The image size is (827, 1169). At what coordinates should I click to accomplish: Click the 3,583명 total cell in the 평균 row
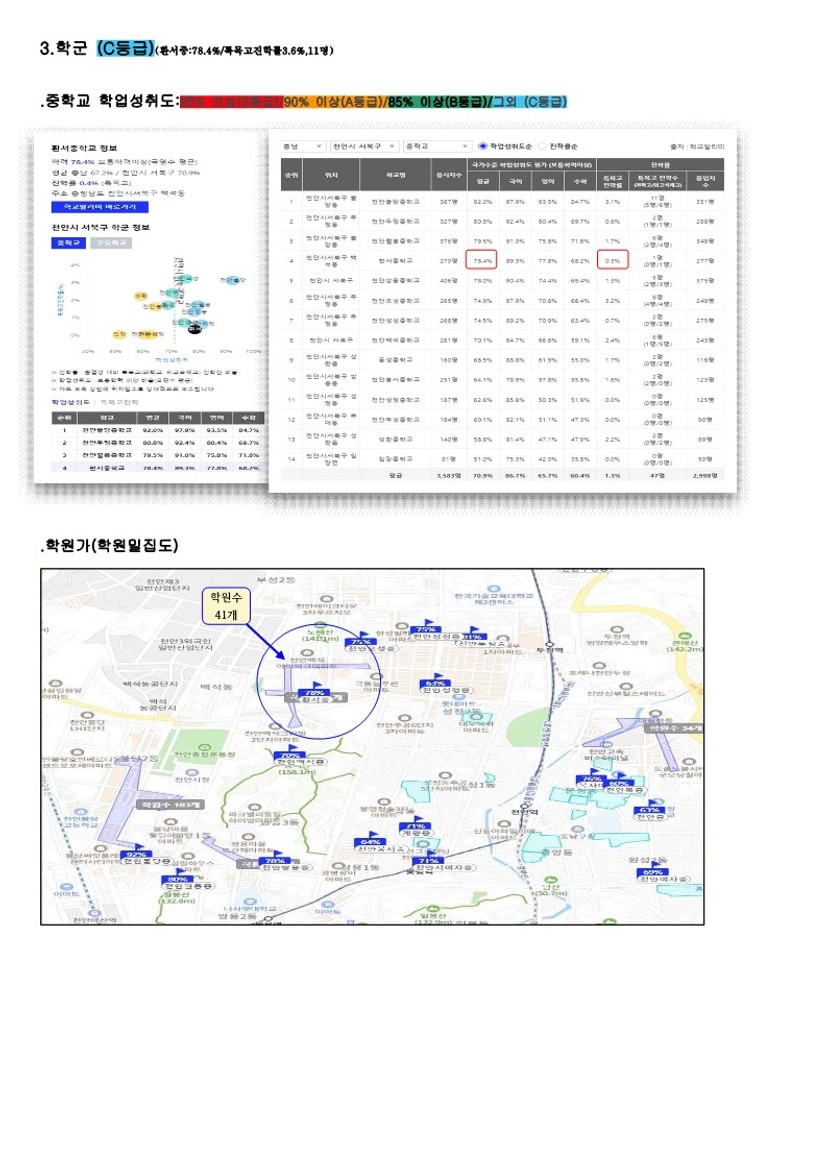(x=449, y=475)
